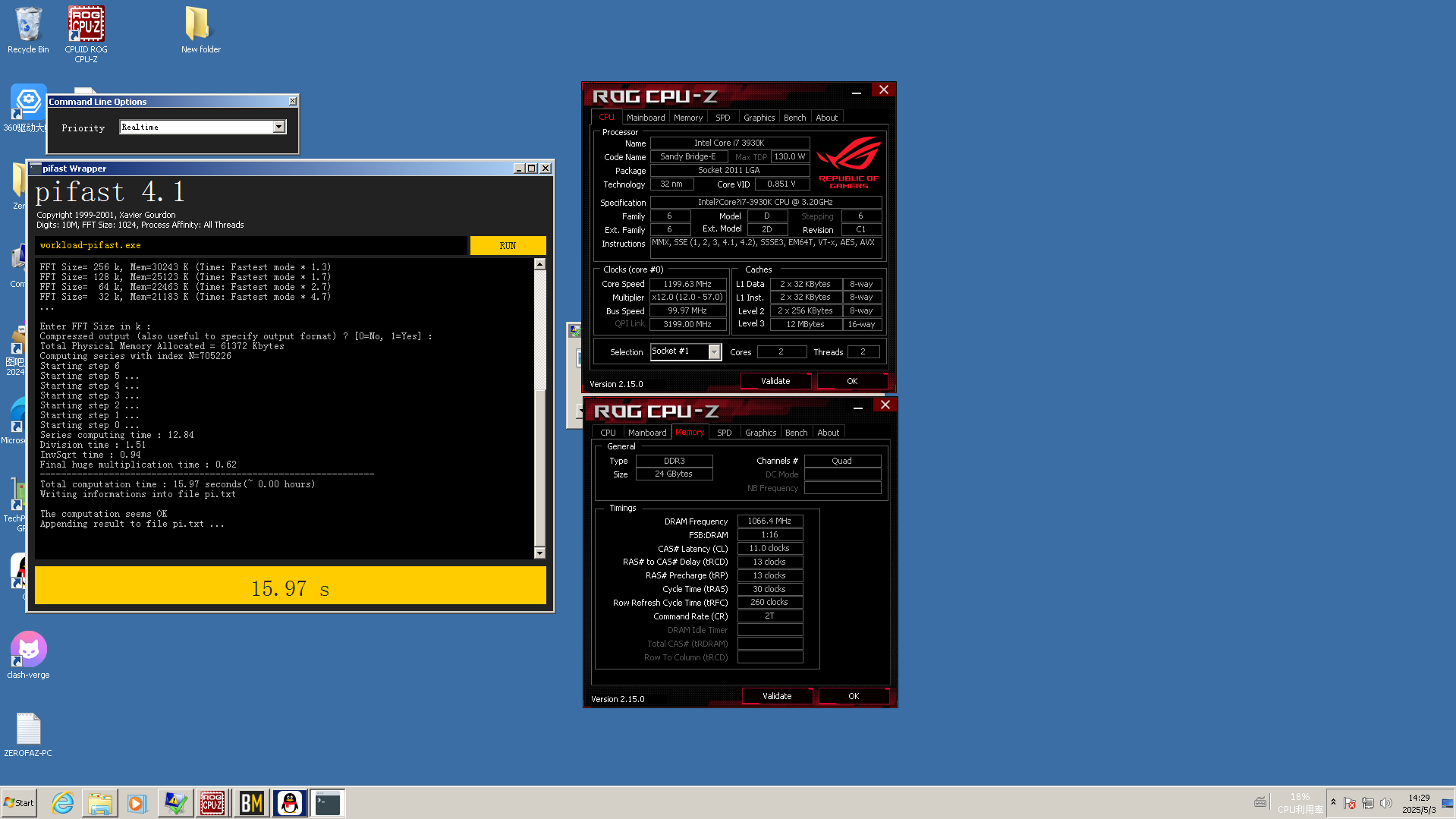Open the Start menu
This screenshot has width=1456, height=819.
19,803
